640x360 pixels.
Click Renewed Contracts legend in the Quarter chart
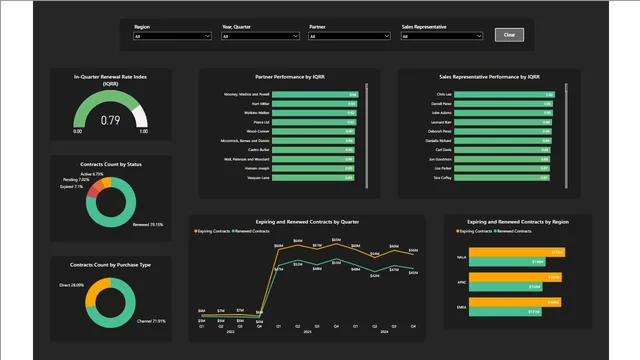point(251,231)
